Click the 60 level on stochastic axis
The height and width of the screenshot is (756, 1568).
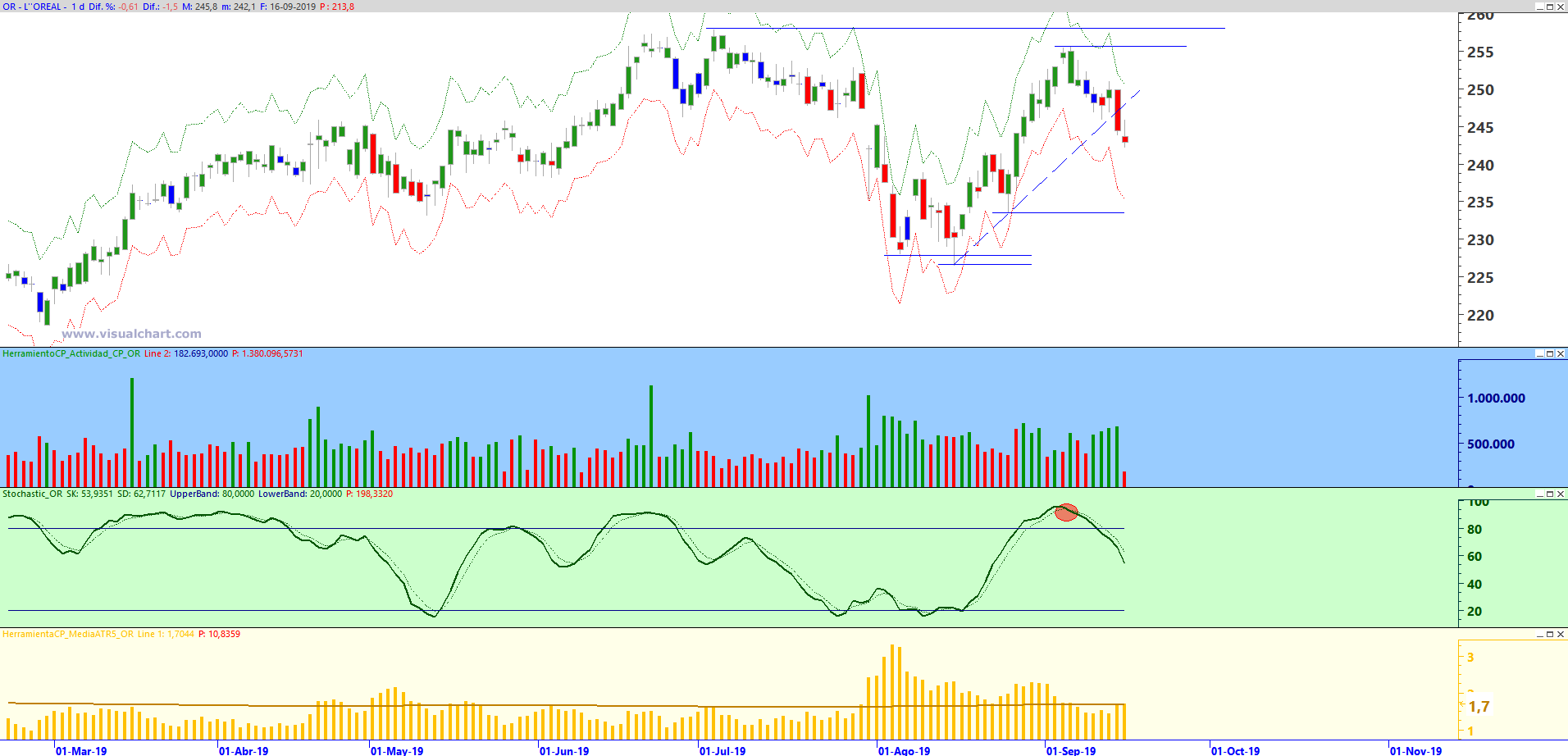coord(1475,557)
